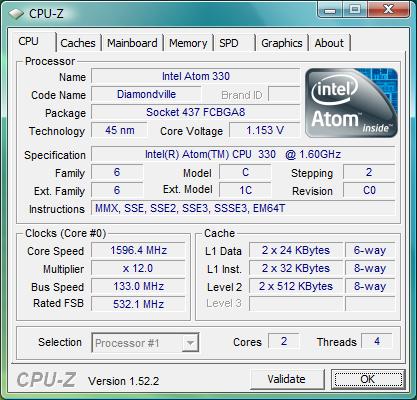Open the Mainboard tab

132,43
